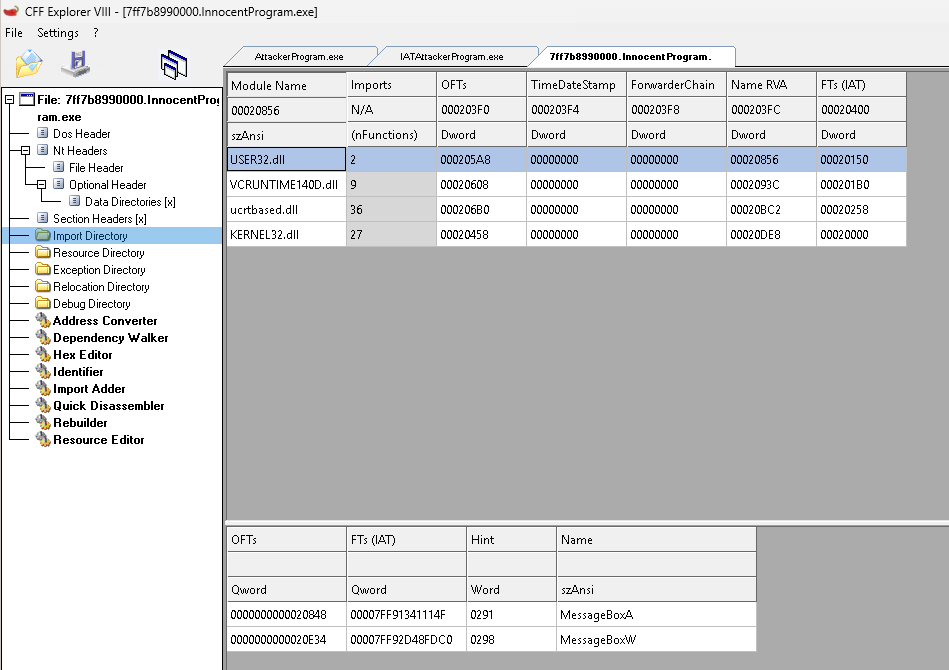Click the Dos Header page icon
This screenshot has width=949, height=670.
[42, 133]
